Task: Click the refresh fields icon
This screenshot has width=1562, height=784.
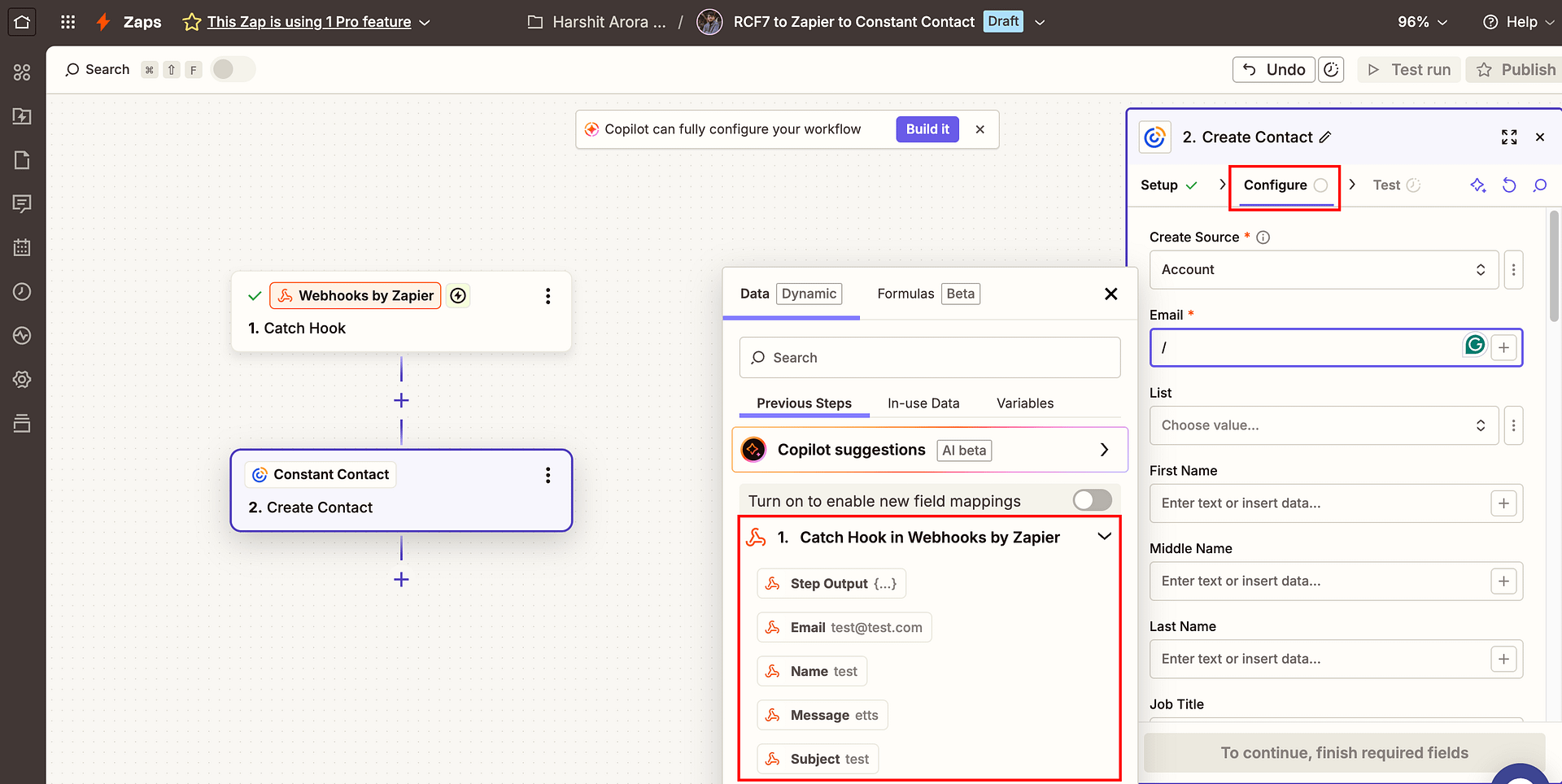Action: click(x=1509, y=185)
